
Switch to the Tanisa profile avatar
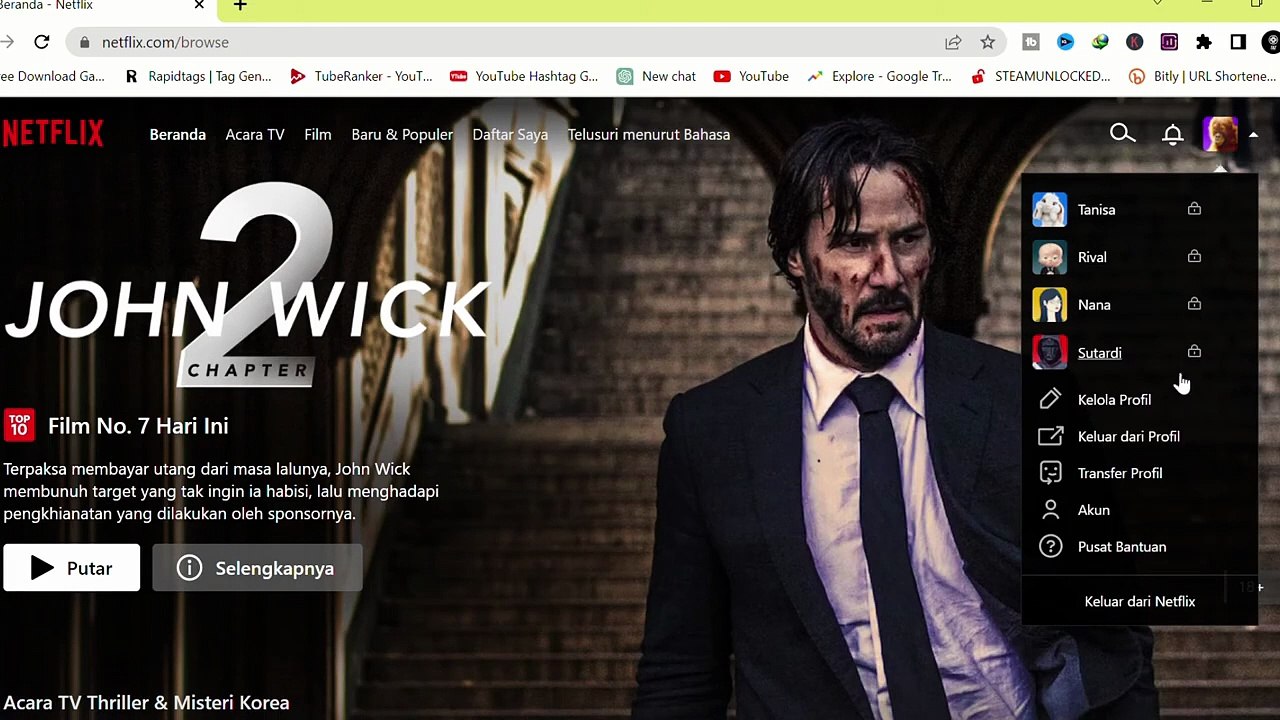1049,209
